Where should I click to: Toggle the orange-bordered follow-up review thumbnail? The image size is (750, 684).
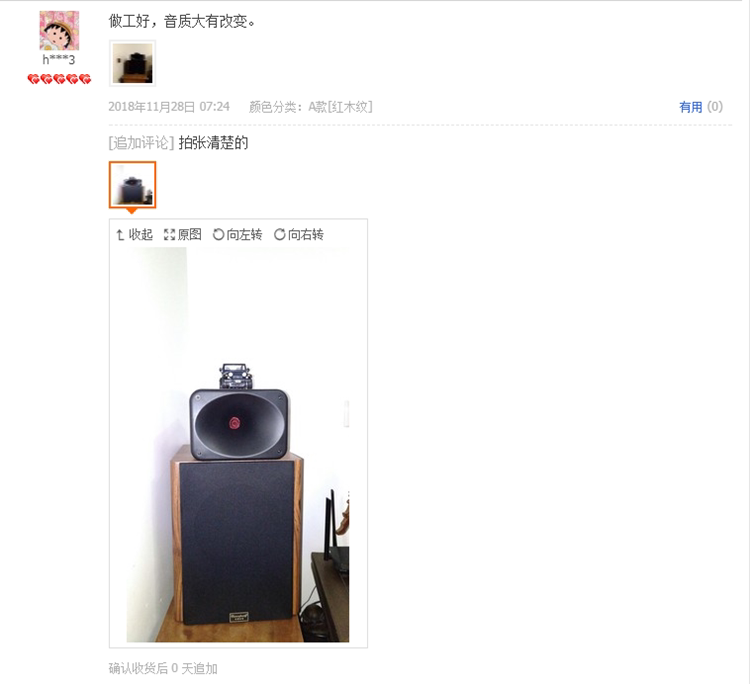[132, 185]
